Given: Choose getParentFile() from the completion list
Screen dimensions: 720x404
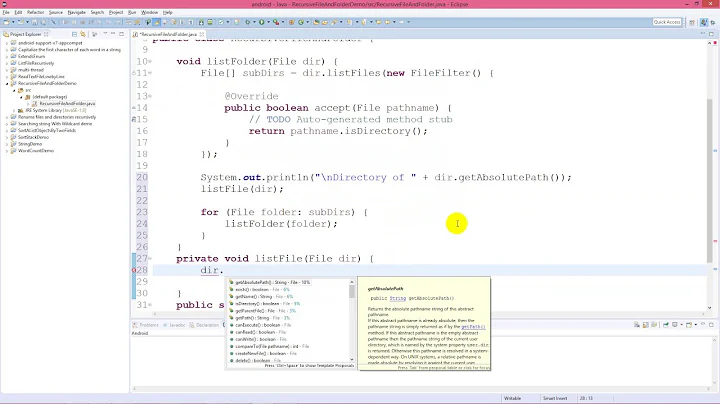Looking at the screenshot, I should coord(289,311).
